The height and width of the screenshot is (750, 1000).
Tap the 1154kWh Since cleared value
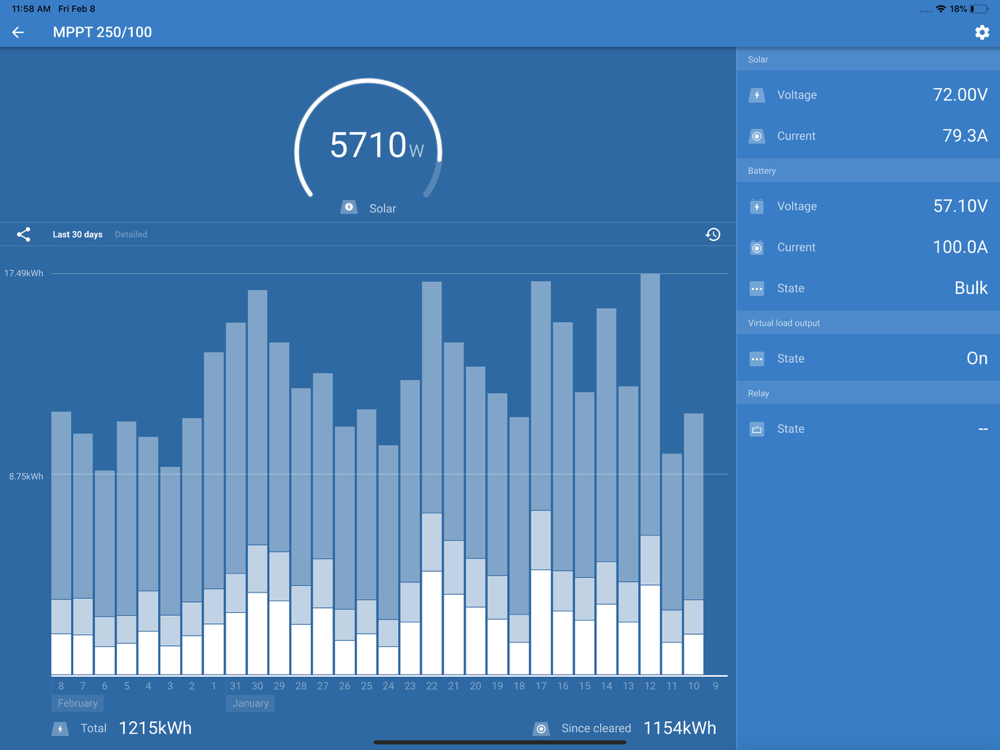(680, 728)
